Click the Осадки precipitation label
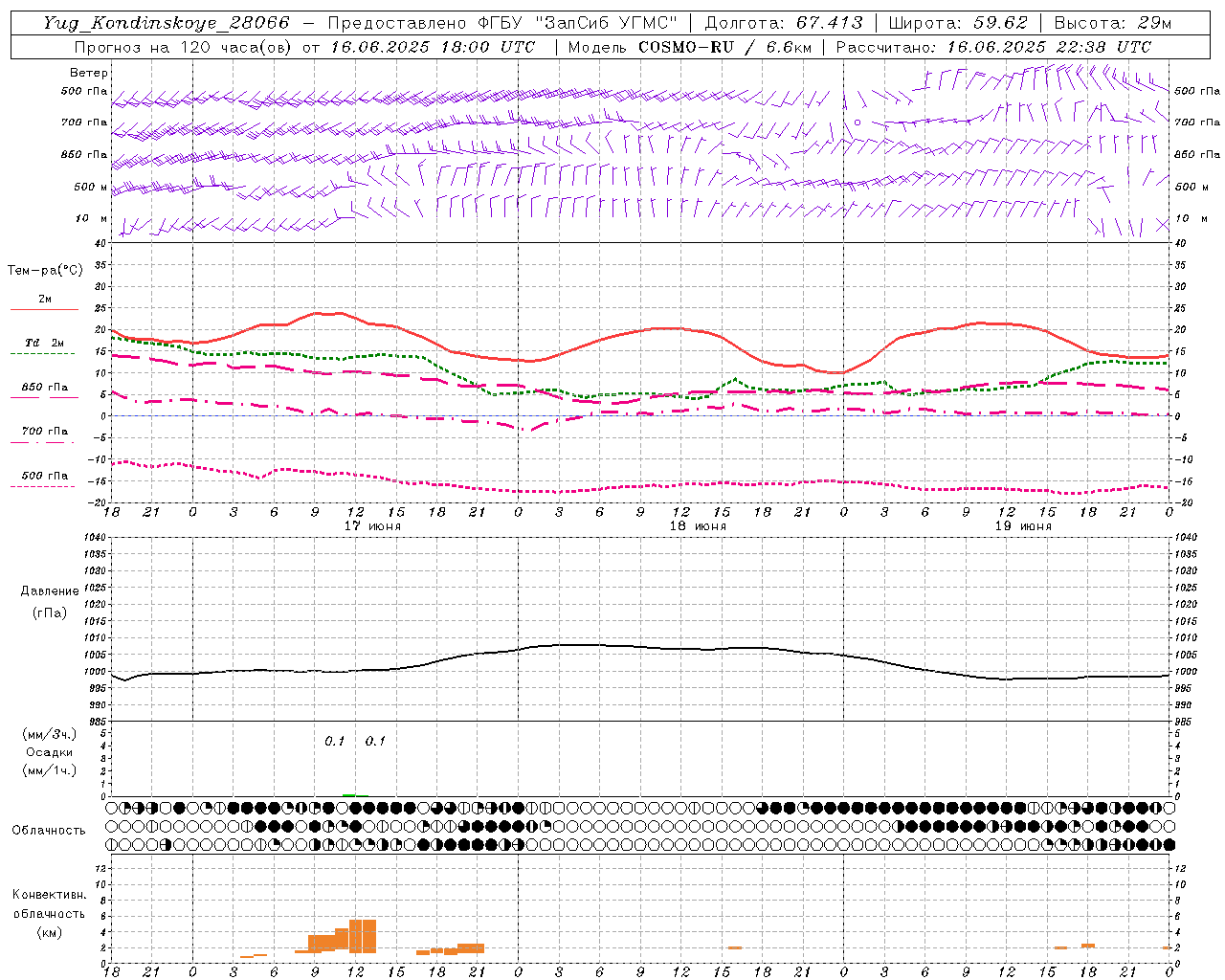 click(50, 752)
